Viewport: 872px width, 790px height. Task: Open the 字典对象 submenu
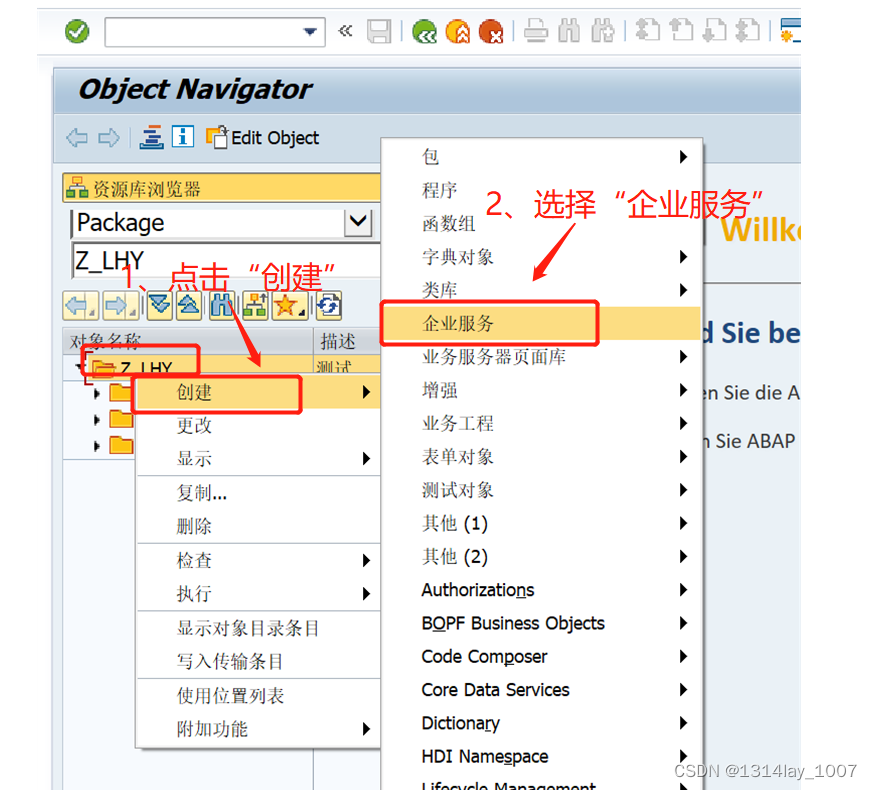click(542, 257)
